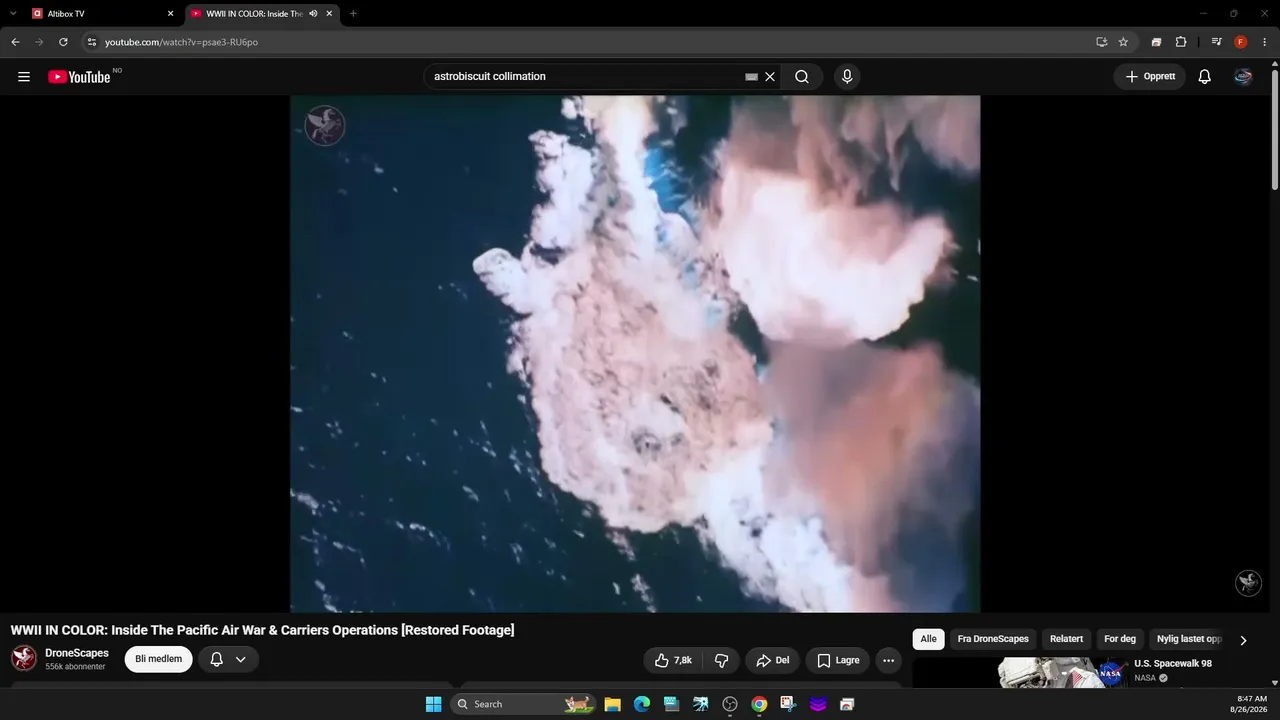Share the video with Del

pos(773,660)
